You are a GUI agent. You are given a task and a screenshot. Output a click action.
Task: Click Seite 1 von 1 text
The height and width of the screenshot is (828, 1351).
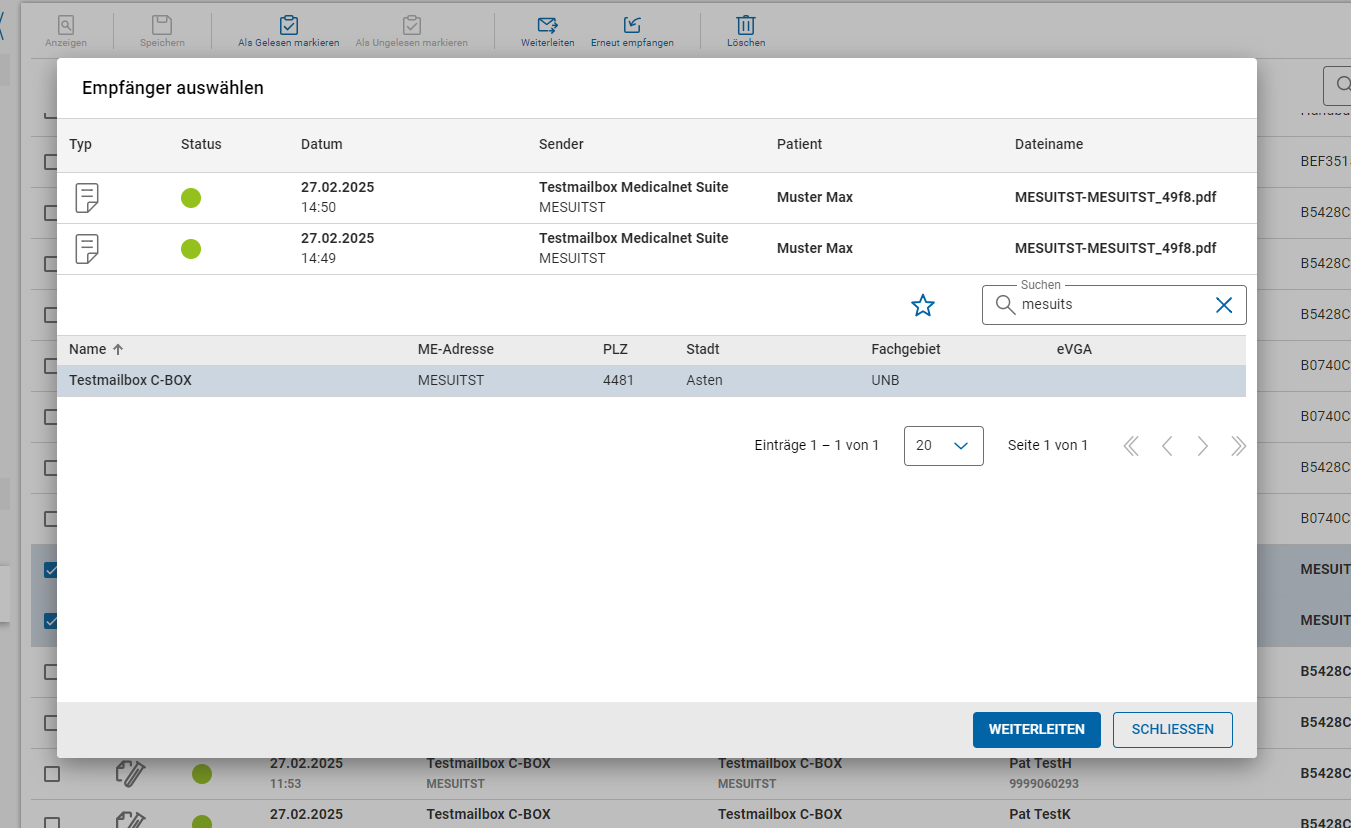point(1048,445)
